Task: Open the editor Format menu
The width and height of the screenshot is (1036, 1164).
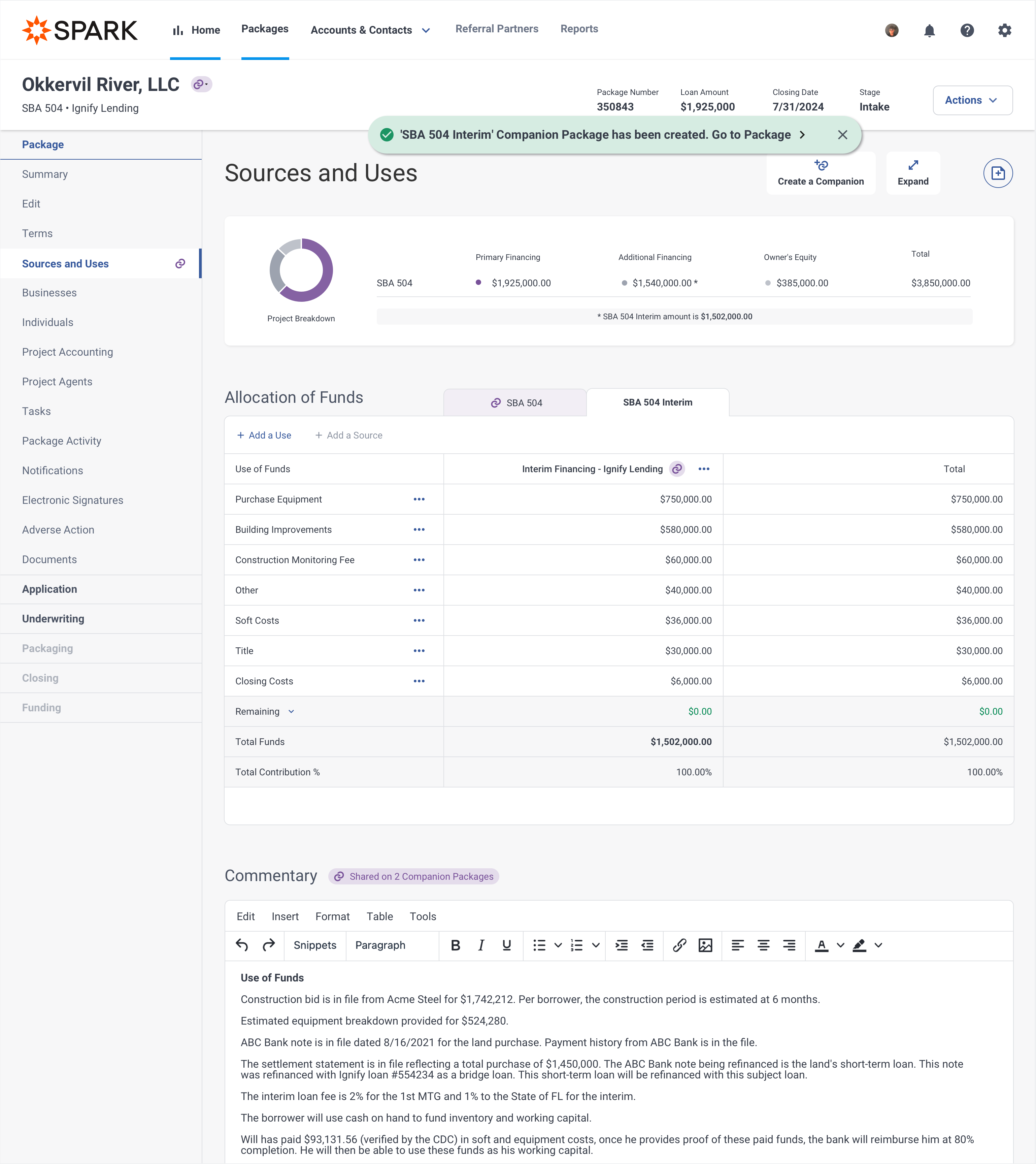Action: pos(332,916)
